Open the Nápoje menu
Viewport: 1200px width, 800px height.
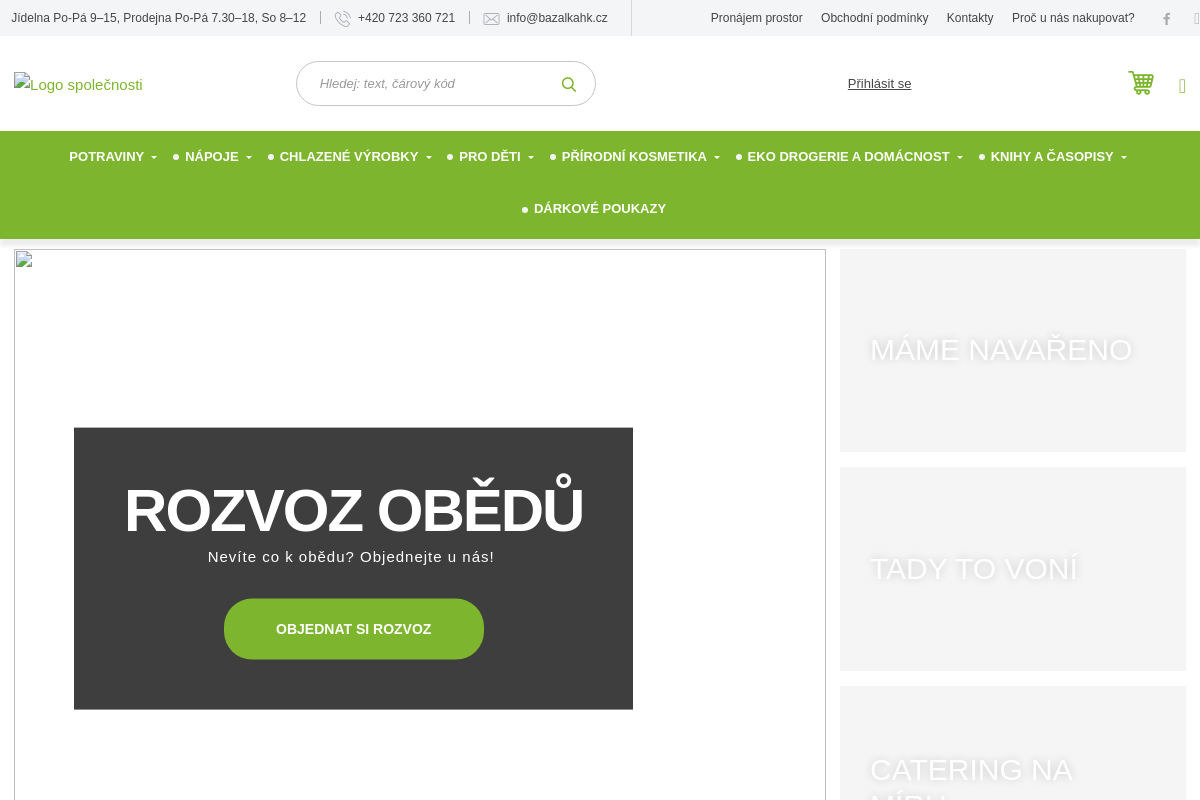pyautogui.click(x=218, y=157)
